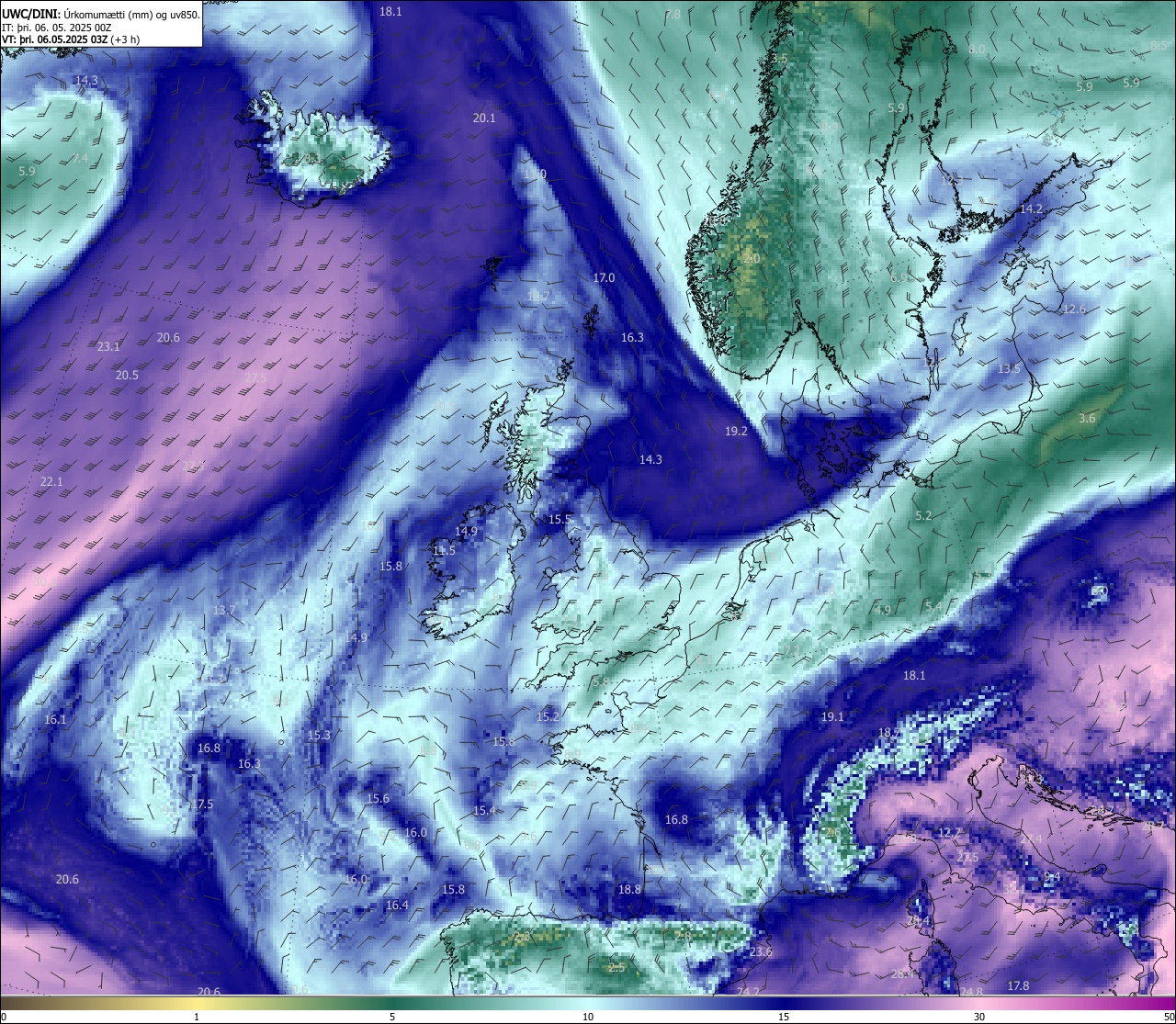Click the legend tick label 15
Viewport: 1176px width, 1024px height.
784,1017
